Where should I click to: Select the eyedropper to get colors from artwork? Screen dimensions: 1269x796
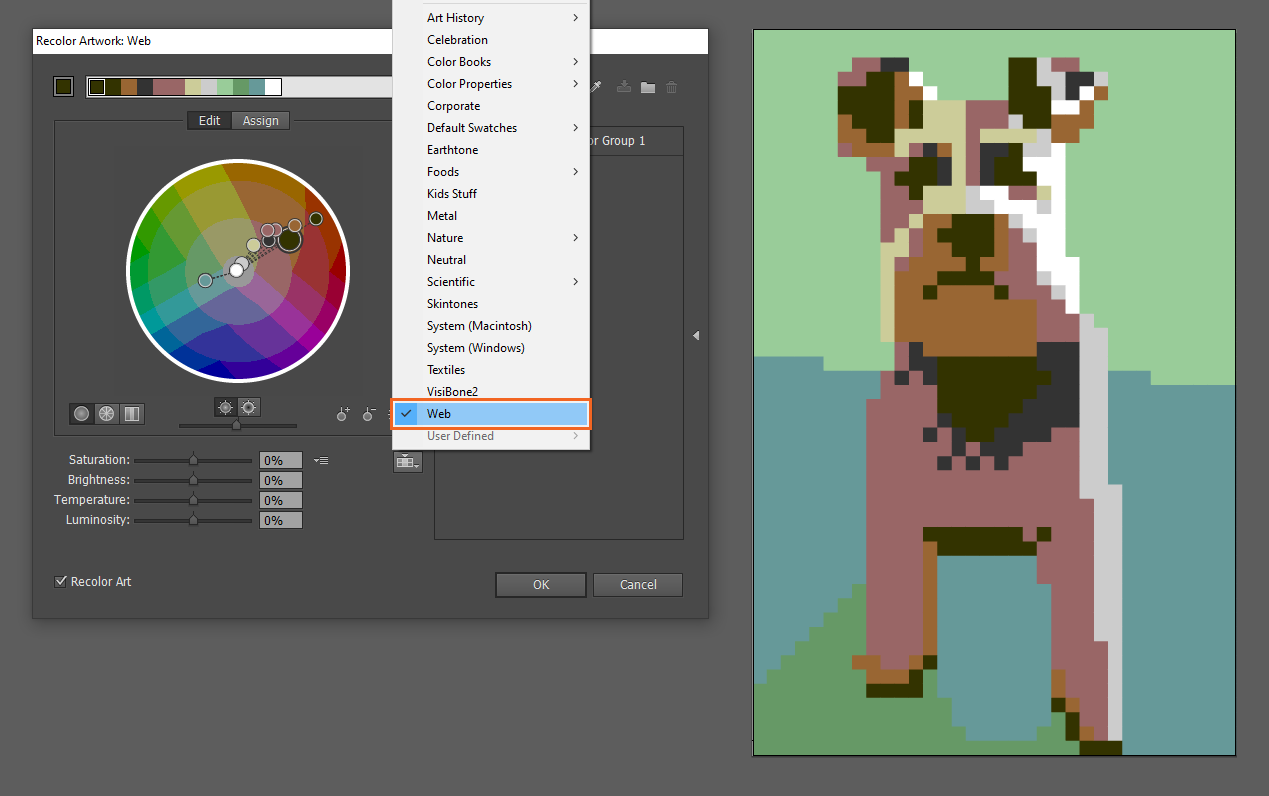[x=596, y=87]
